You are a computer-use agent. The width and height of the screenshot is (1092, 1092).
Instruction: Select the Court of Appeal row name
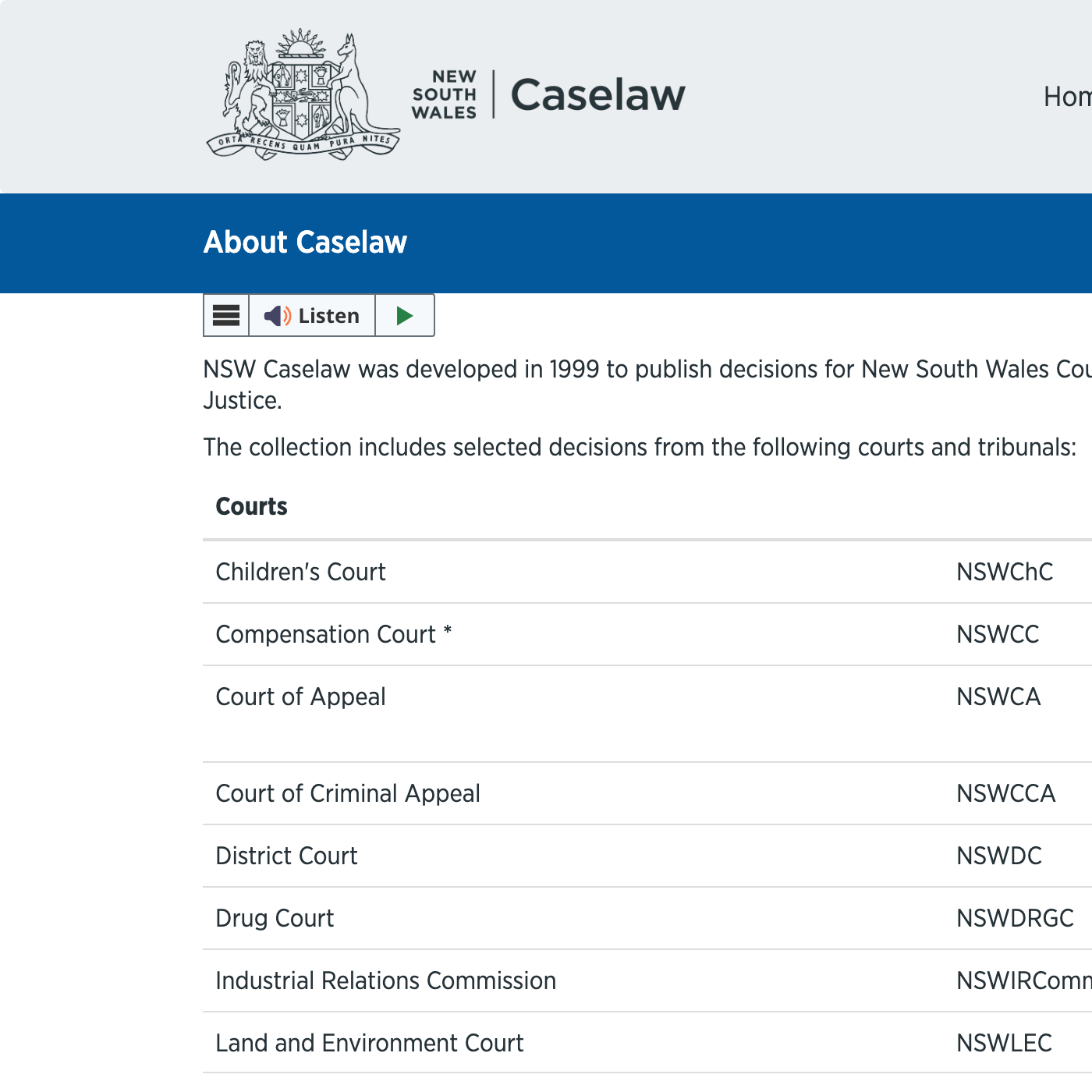tap(300, 697)
